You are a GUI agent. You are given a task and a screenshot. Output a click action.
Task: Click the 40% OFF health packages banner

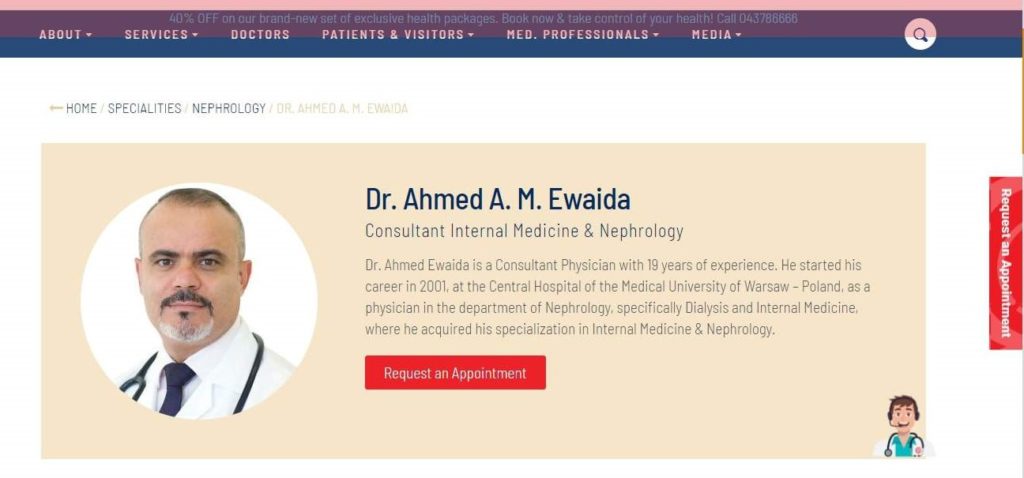pos(483,18)
